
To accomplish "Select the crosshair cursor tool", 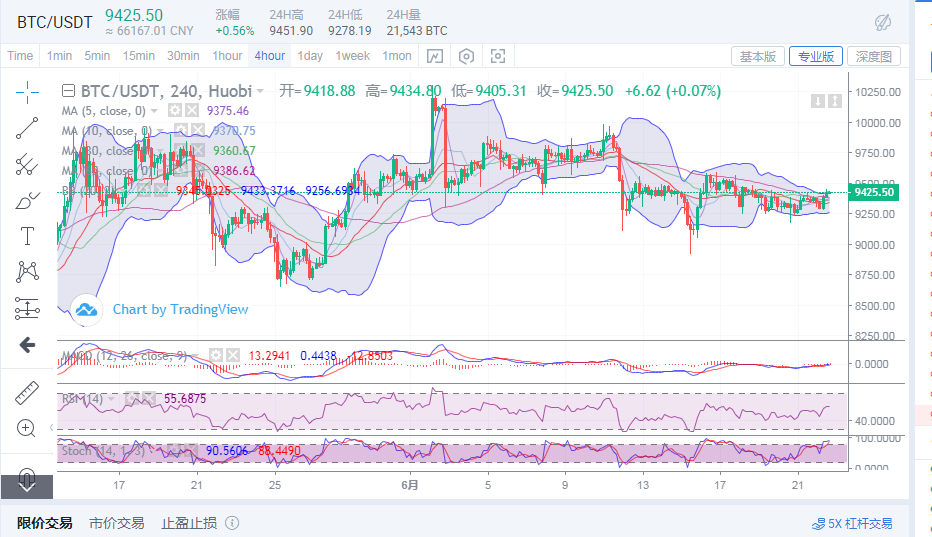I will click(x=27, y=92).
